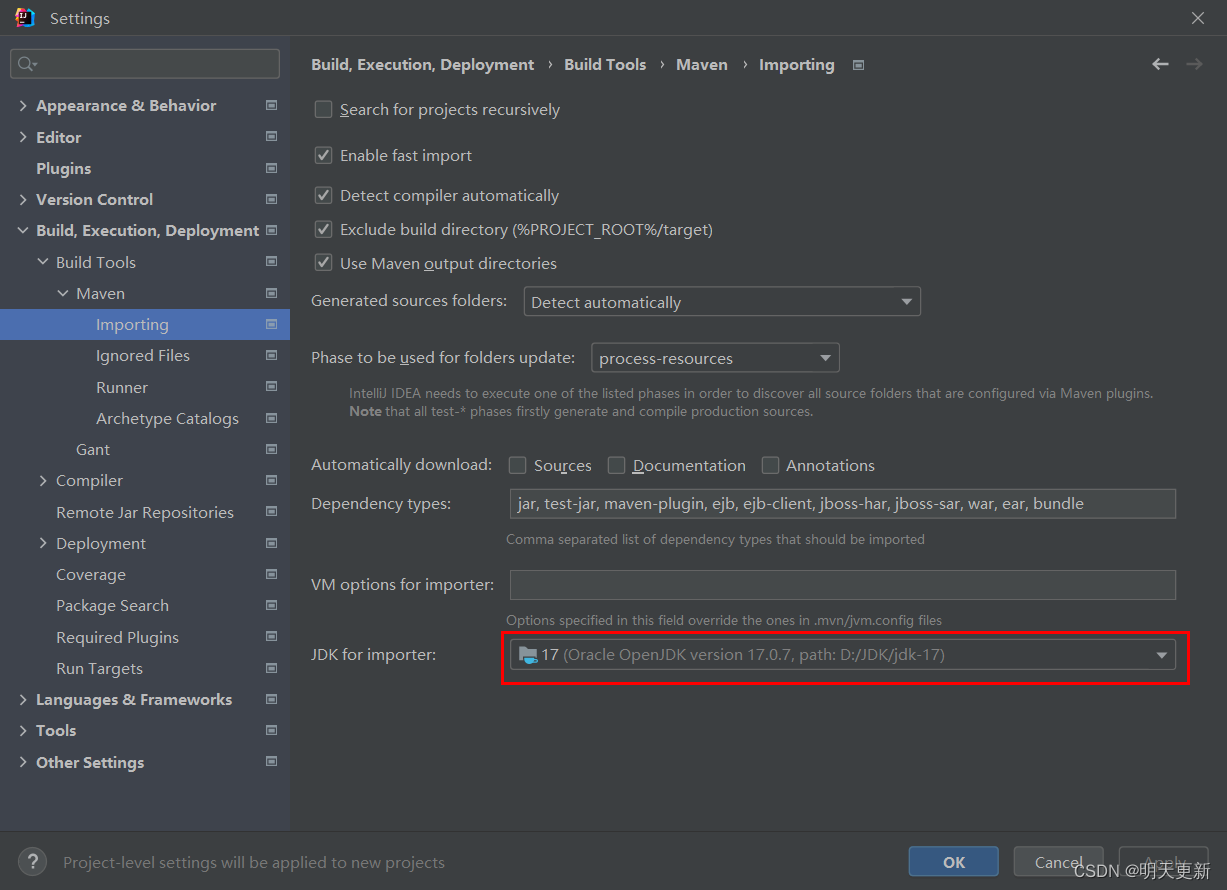Screen dimensions: 1227x890
Task: Click project-level icon beside Editor
Action: (271, 136)
